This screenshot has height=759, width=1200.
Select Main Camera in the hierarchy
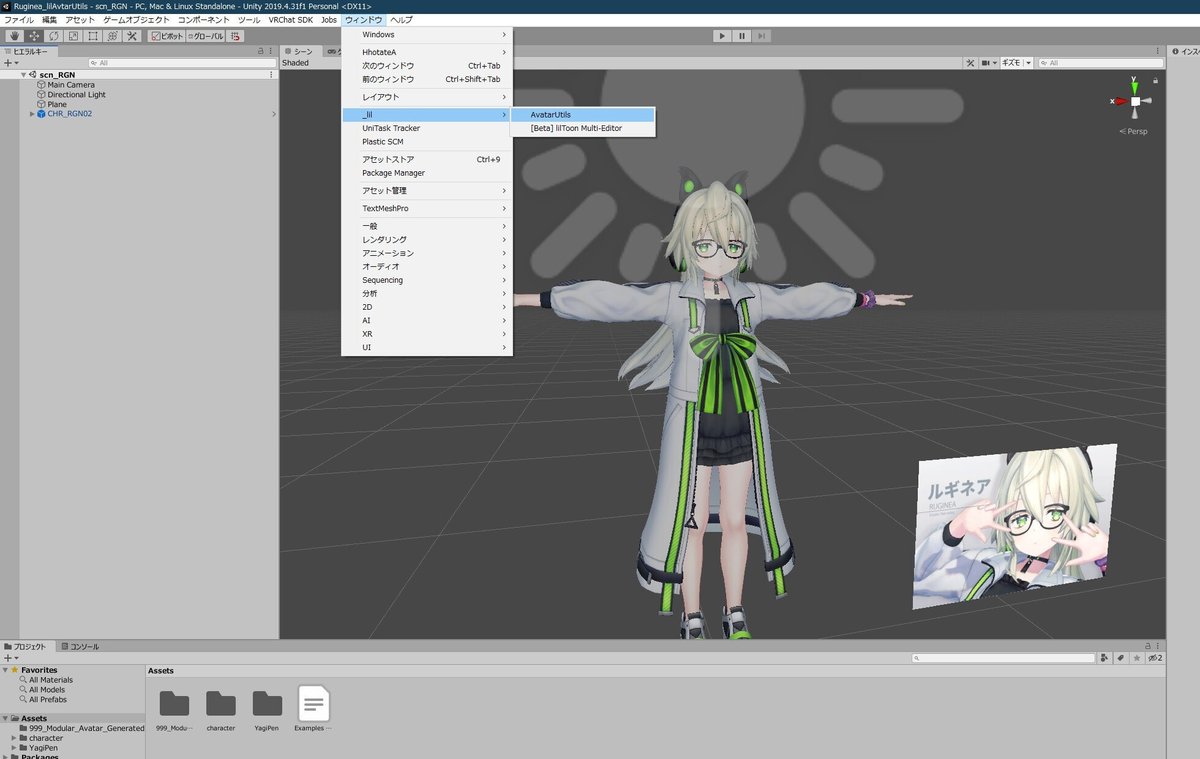71,85
